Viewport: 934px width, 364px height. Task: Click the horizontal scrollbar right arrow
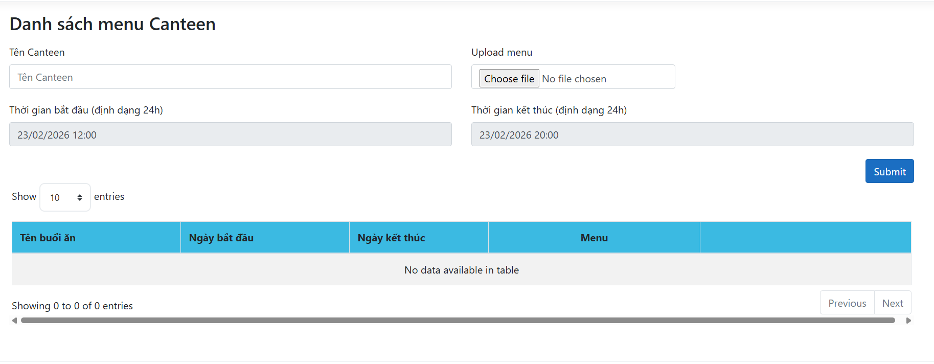pos(908,321)
